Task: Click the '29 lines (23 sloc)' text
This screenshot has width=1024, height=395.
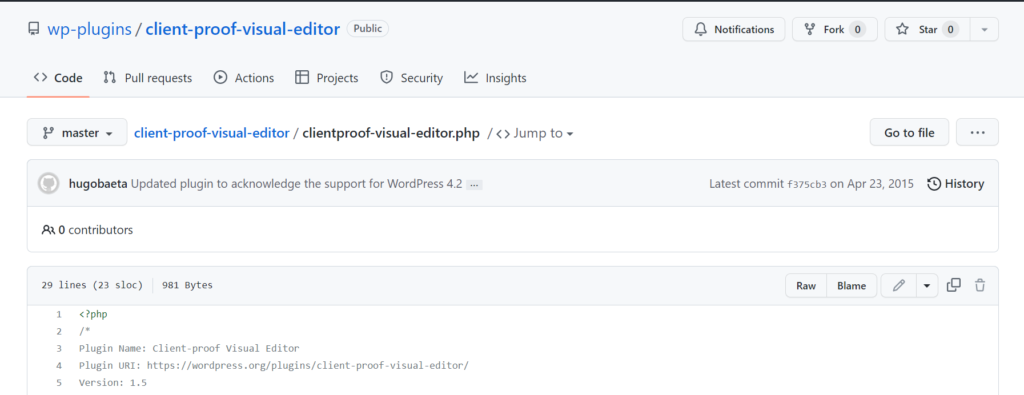Action: click(92, 285)
